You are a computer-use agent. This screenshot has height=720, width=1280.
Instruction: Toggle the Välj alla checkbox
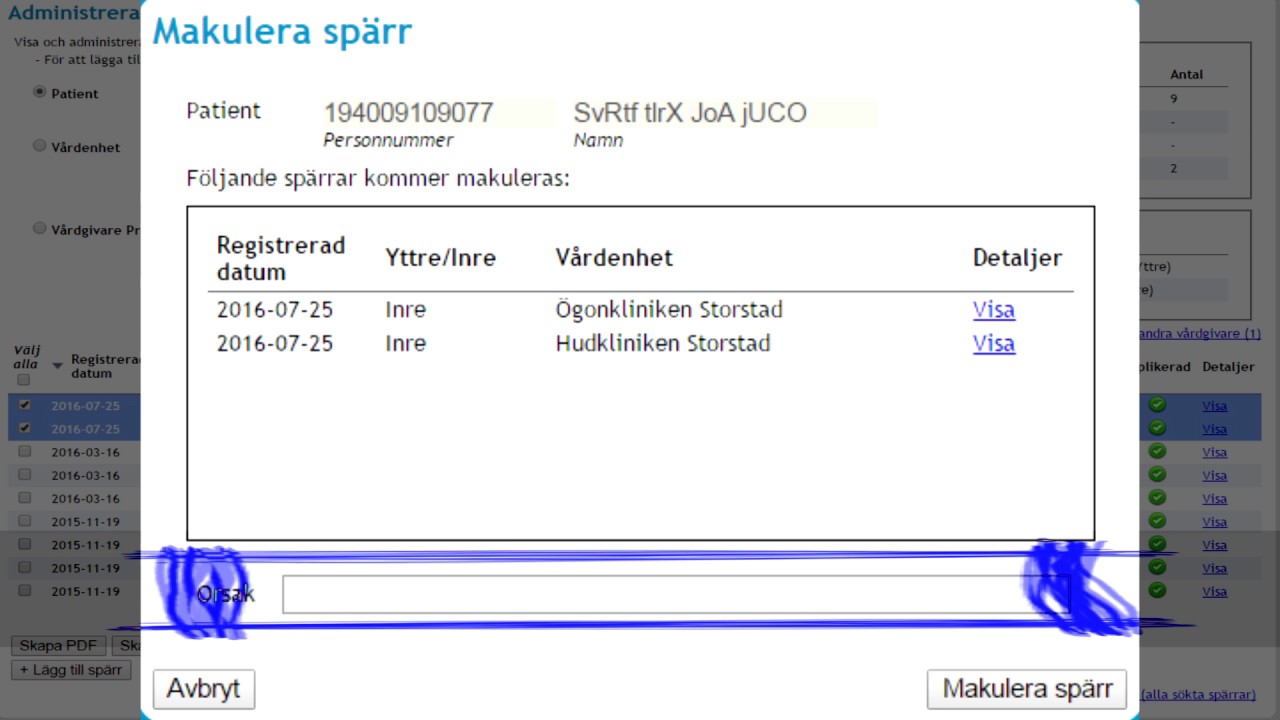pos(24,380)
